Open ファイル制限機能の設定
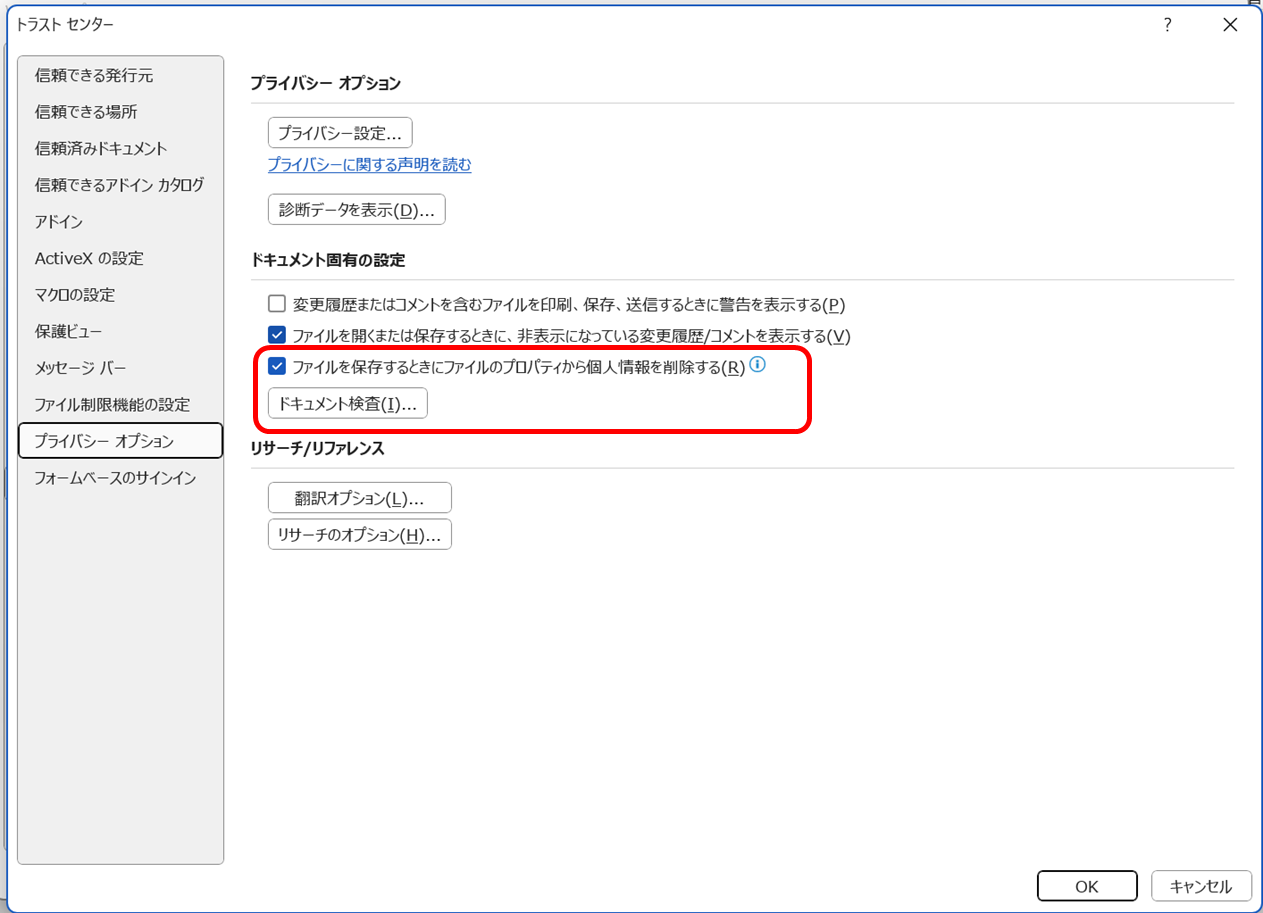 (x=120, y=405)
